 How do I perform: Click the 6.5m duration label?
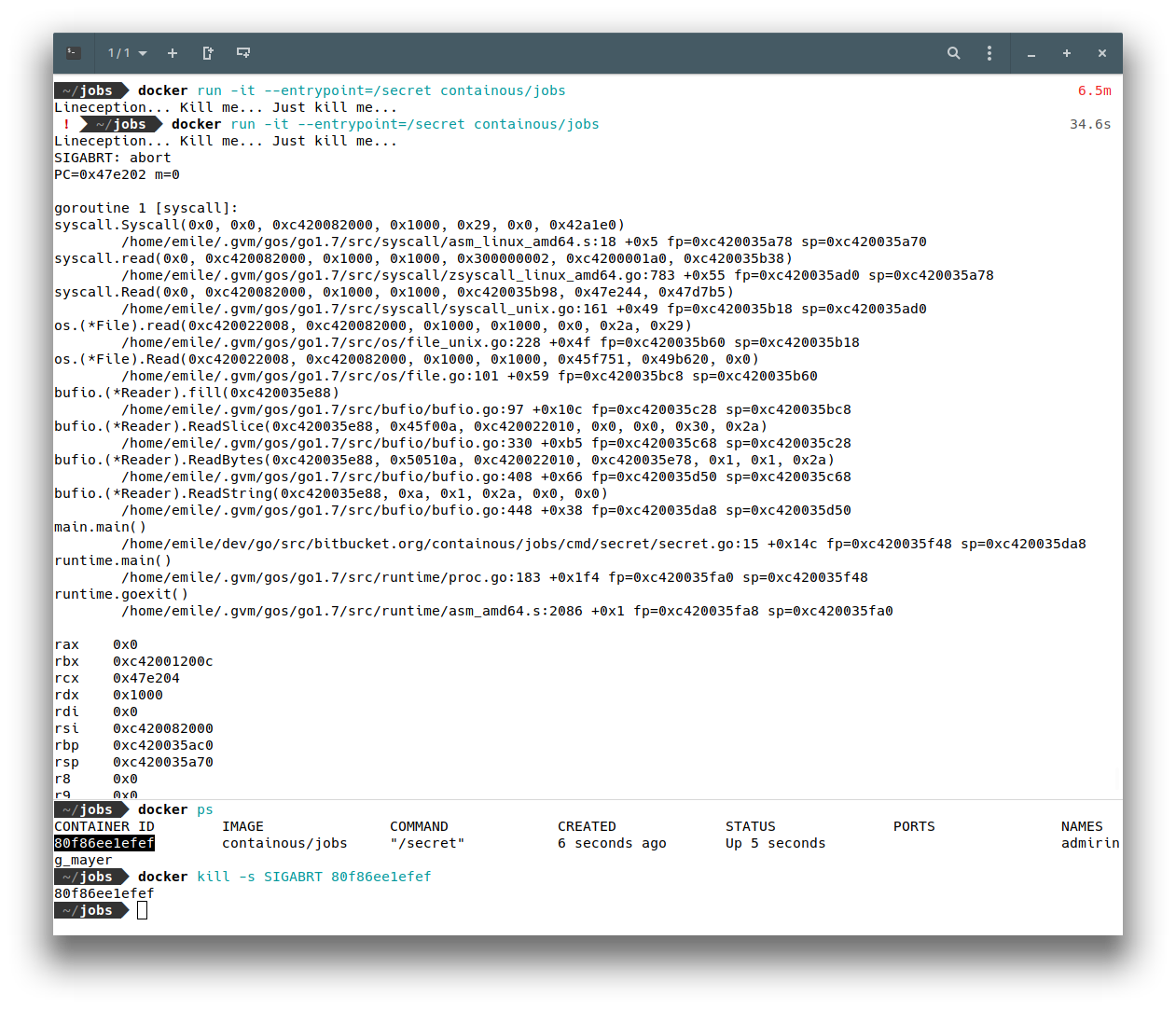(1095, 90)
